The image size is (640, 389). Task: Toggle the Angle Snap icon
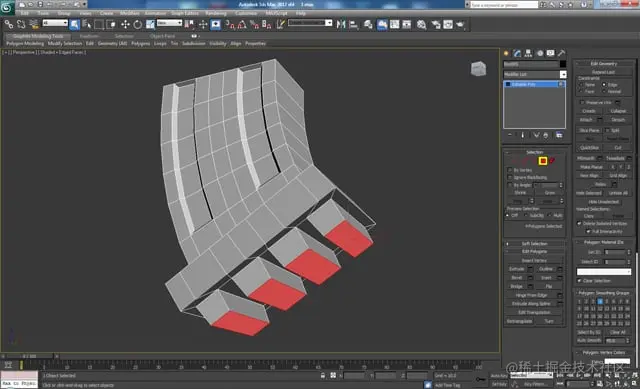(242, 24)
